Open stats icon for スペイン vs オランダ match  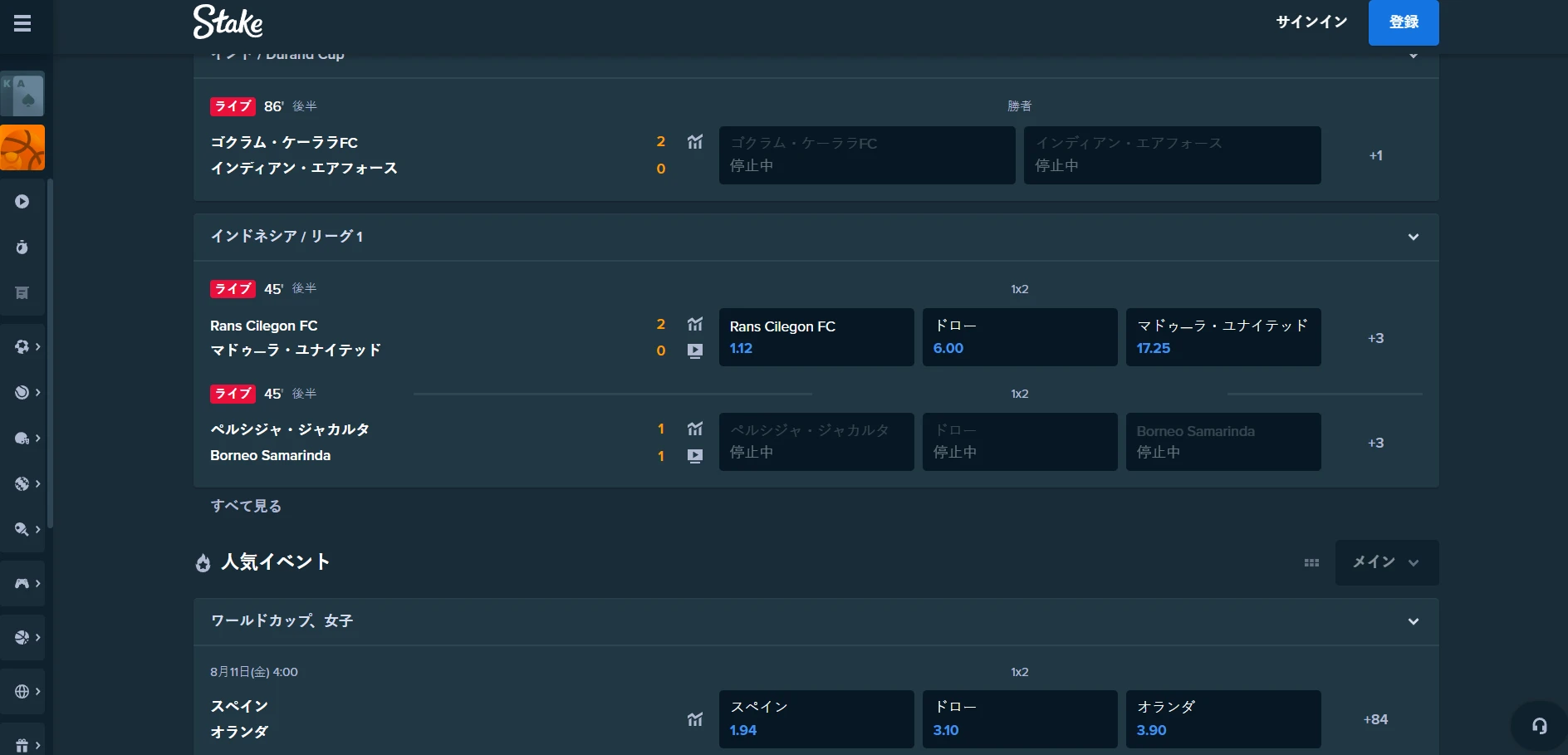(695, 719)
